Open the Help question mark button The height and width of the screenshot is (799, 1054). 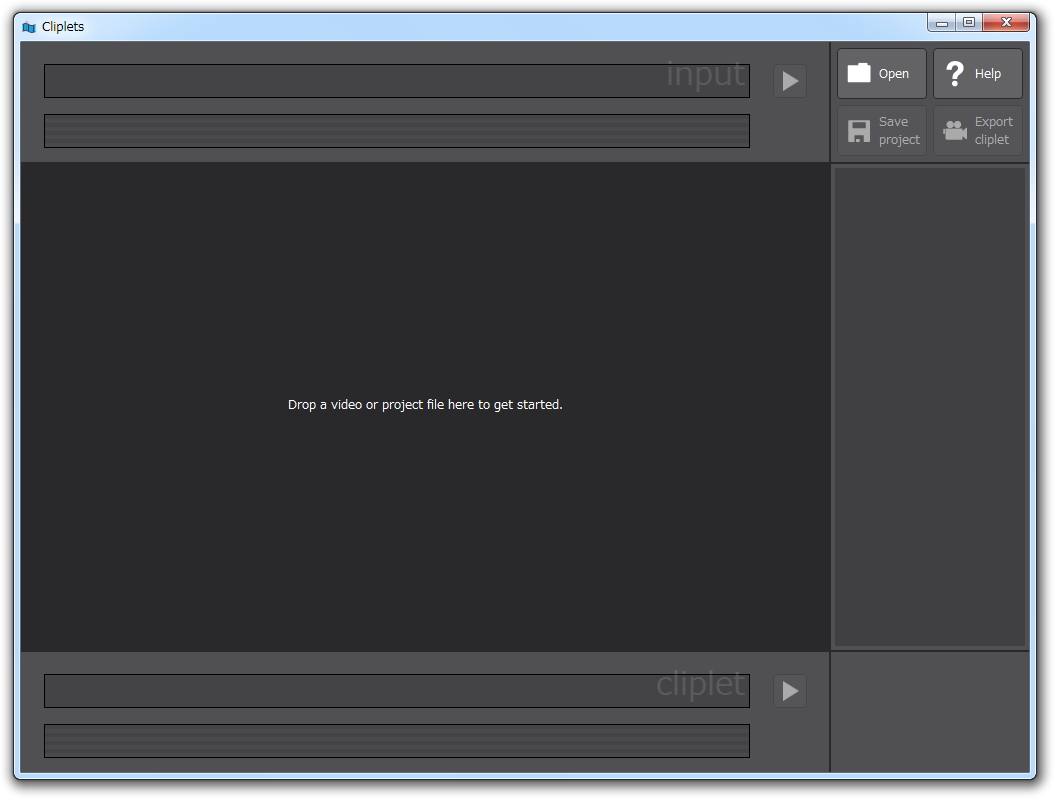[x=977, y=73]
